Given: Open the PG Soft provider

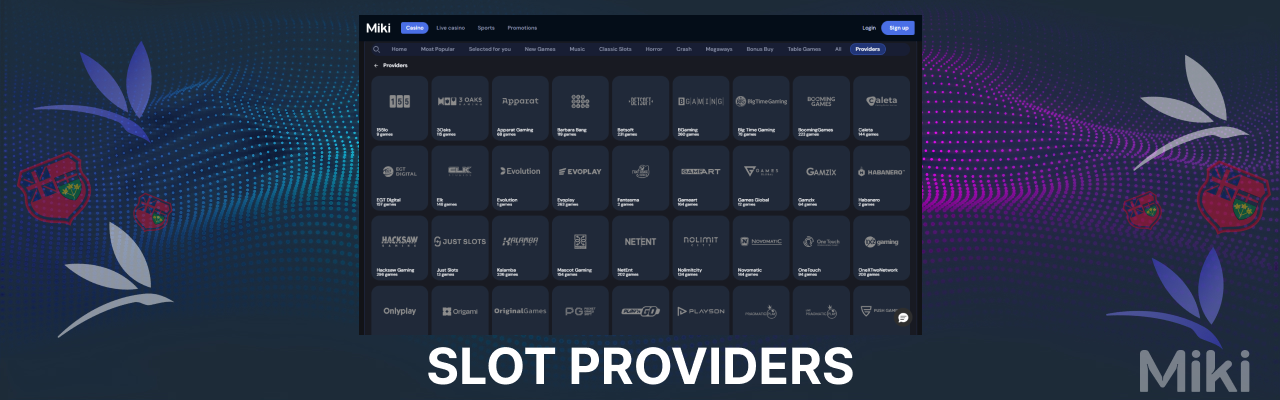Looking at the screenshot, I should point(580,311).
